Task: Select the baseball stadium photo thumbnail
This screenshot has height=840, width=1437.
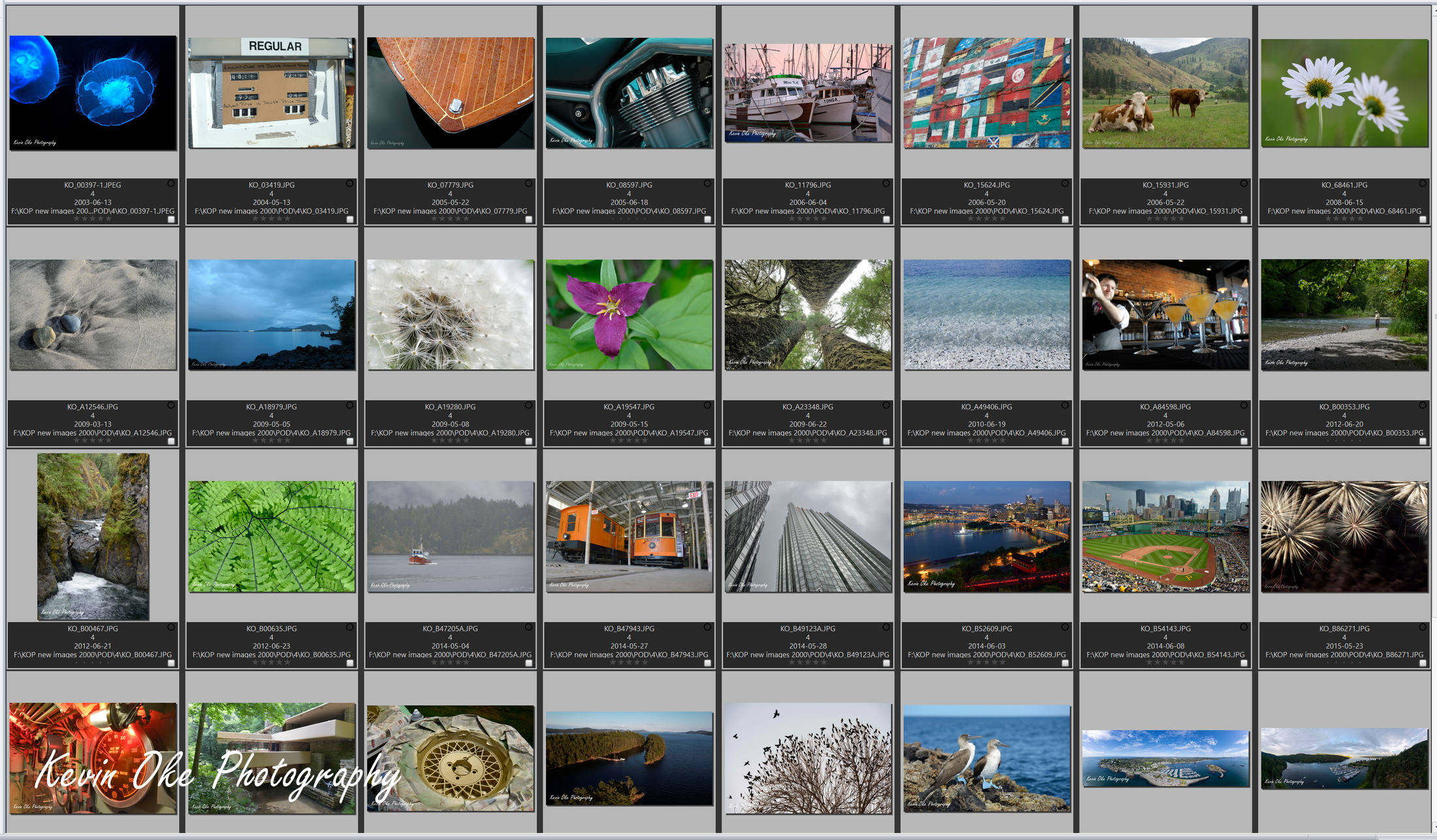Action: [1165, 537]
